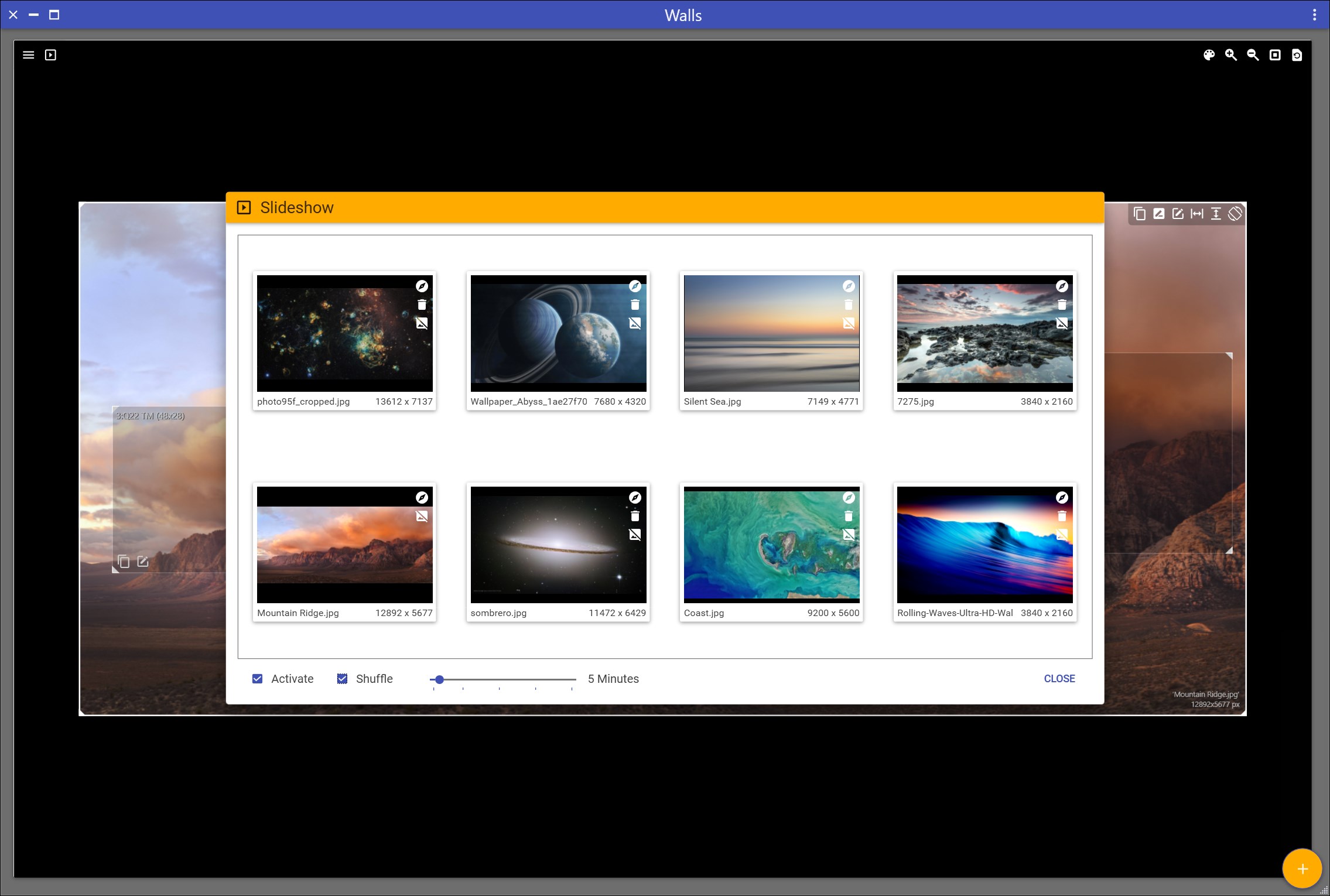This screenshot has height=896, width=1330.
Task: Open the three-dot overflow menu in title bar
Action: coord(1315,15)
